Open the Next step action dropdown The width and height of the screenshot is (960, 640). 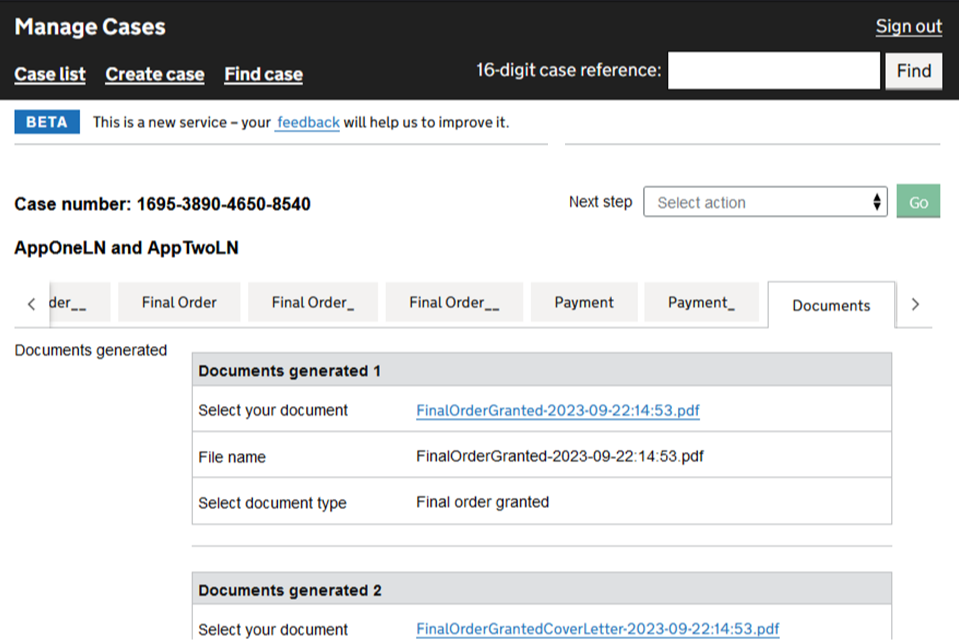(765, 202)
